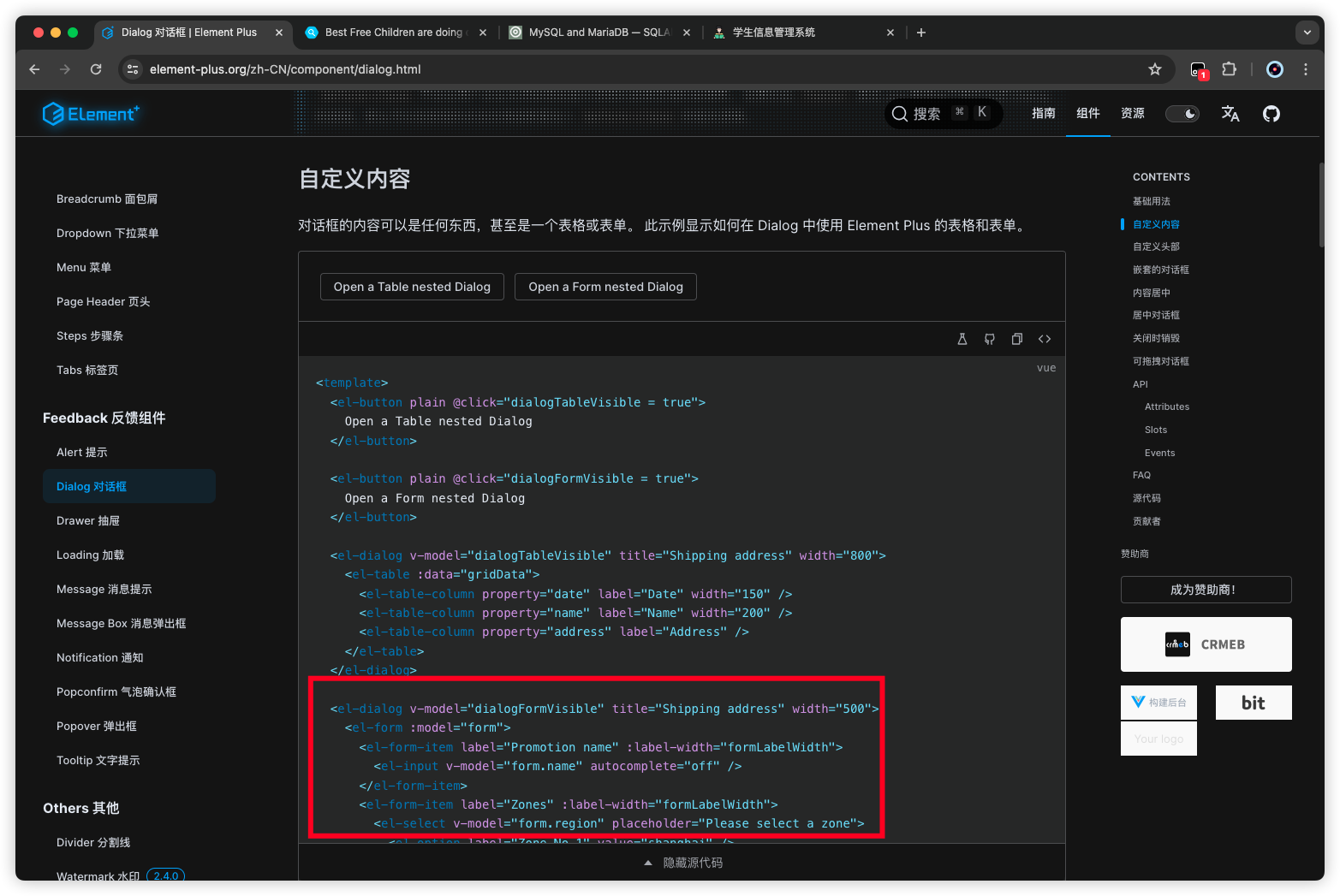
Task: Toggle source code view icon
Action: coord(1045,339)
